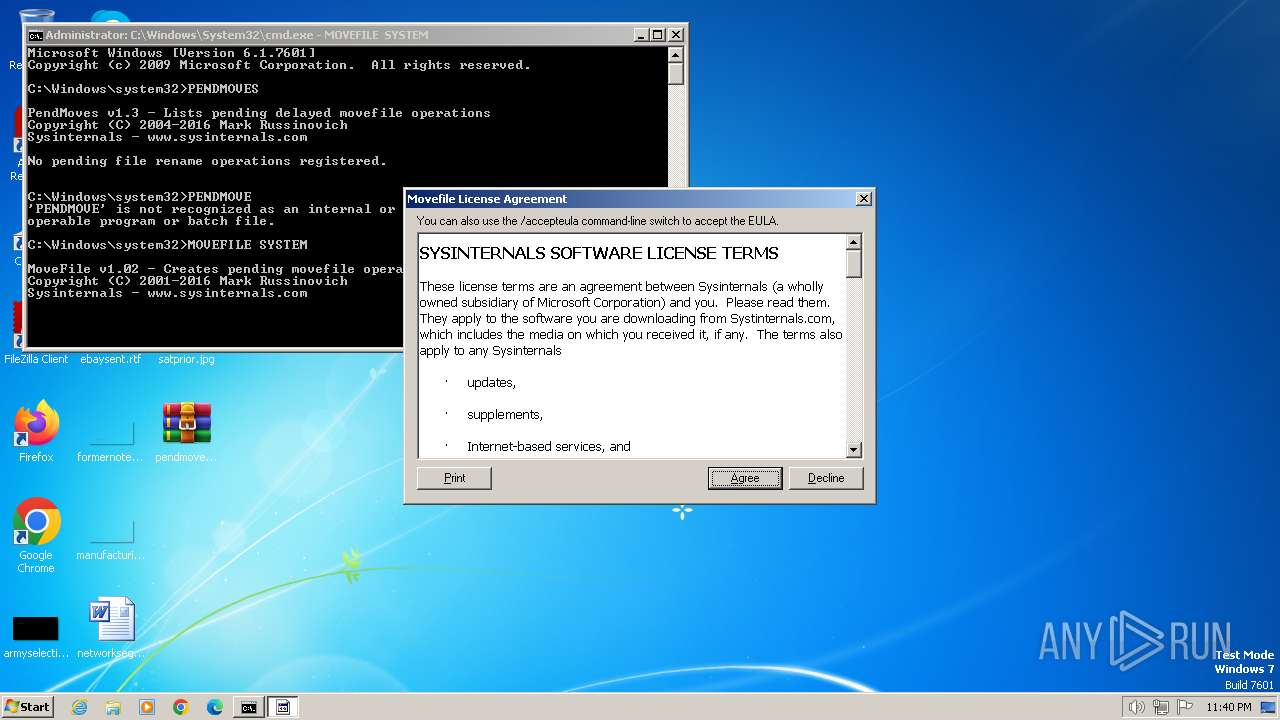Click 'Internet-based services, and' line
The height and width of the screenshot is (720, 1280).
[x=548, y=447]
